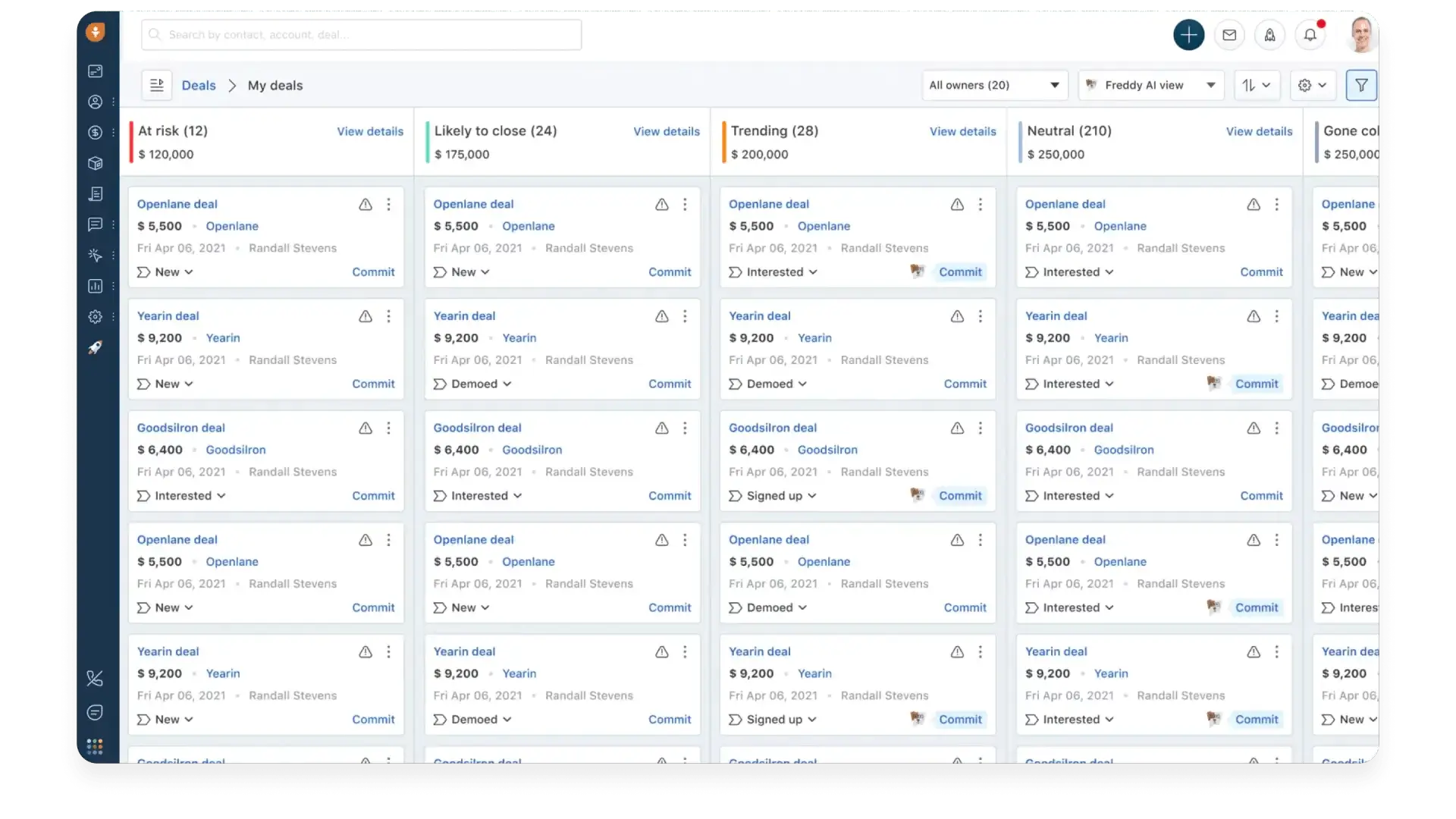The image size is (1456, 819).
Task: Open the email inbox icon in the top bar
Action: point(1229,35)
